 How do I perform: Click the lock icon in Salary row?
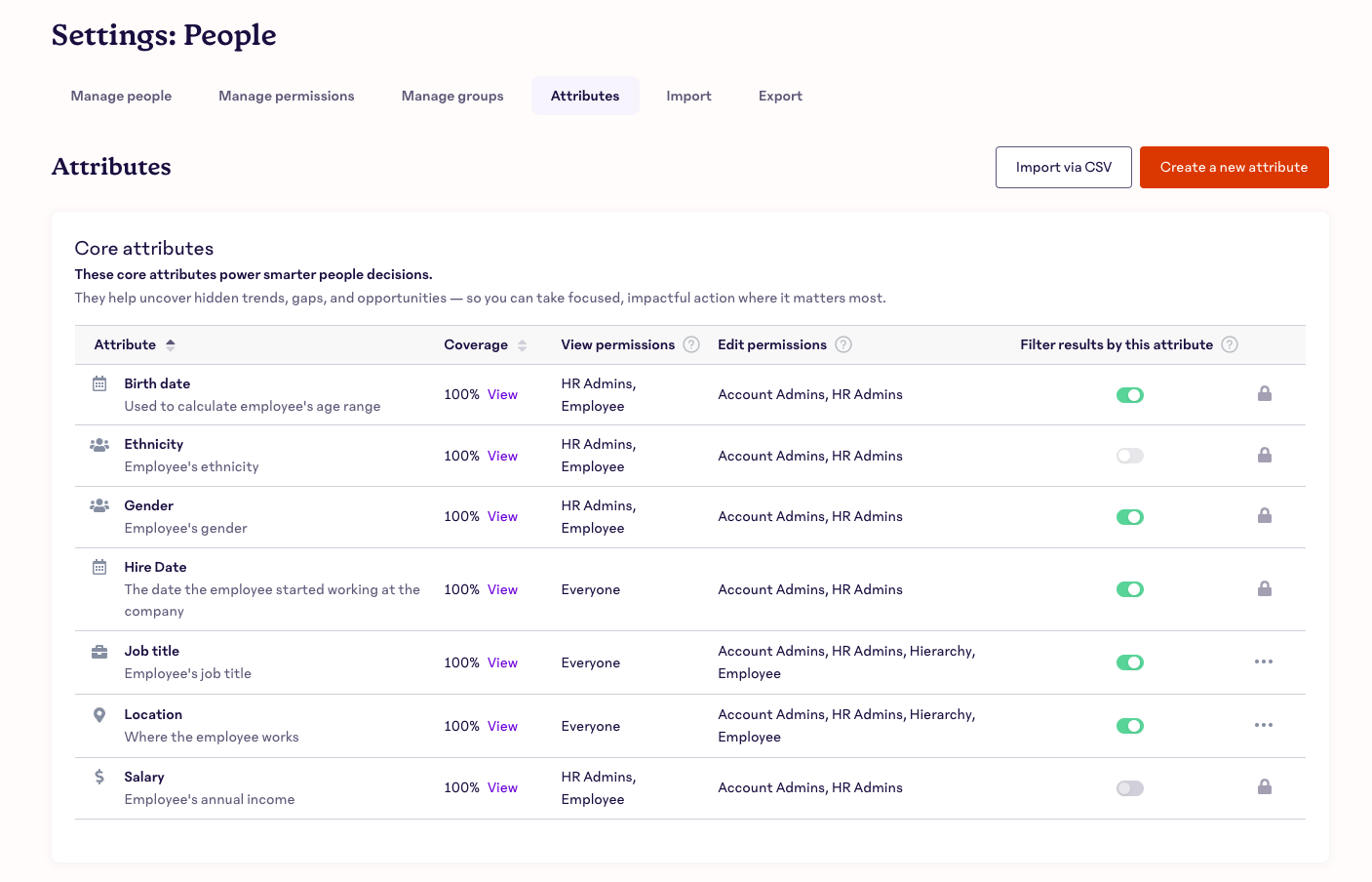pos(1265,786)
